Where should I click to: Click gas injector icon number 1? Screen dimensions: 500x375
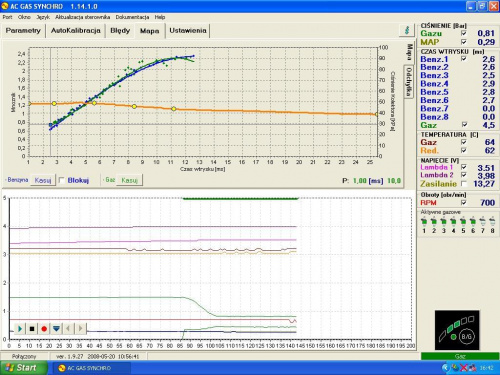pyautogui.click(x=424, y=221)
